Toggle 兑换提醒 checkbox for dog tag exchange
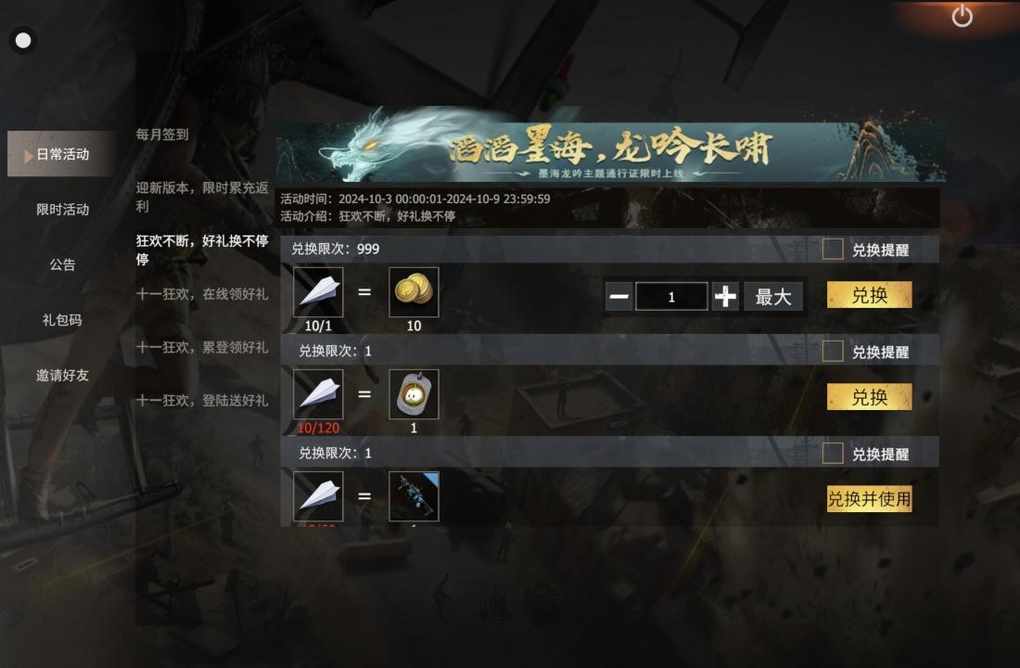The image size is (1020, 668). pyautogui.click(x=833, y=351)
